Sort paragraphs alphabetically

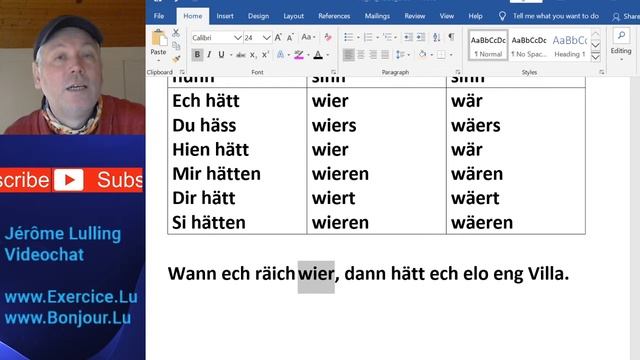click(x=437, y=38)
